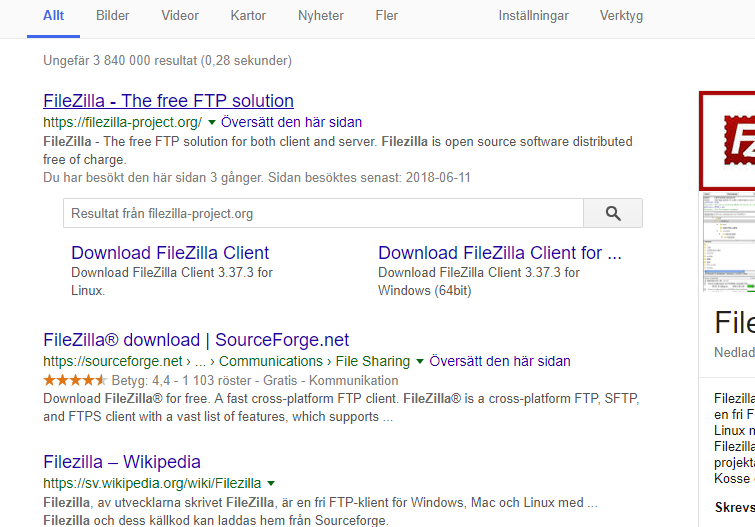Click the star rating of SourceForge result
The height and width of the screenshot is (527, 755).
pyautogui.click(x=75, y=381)
